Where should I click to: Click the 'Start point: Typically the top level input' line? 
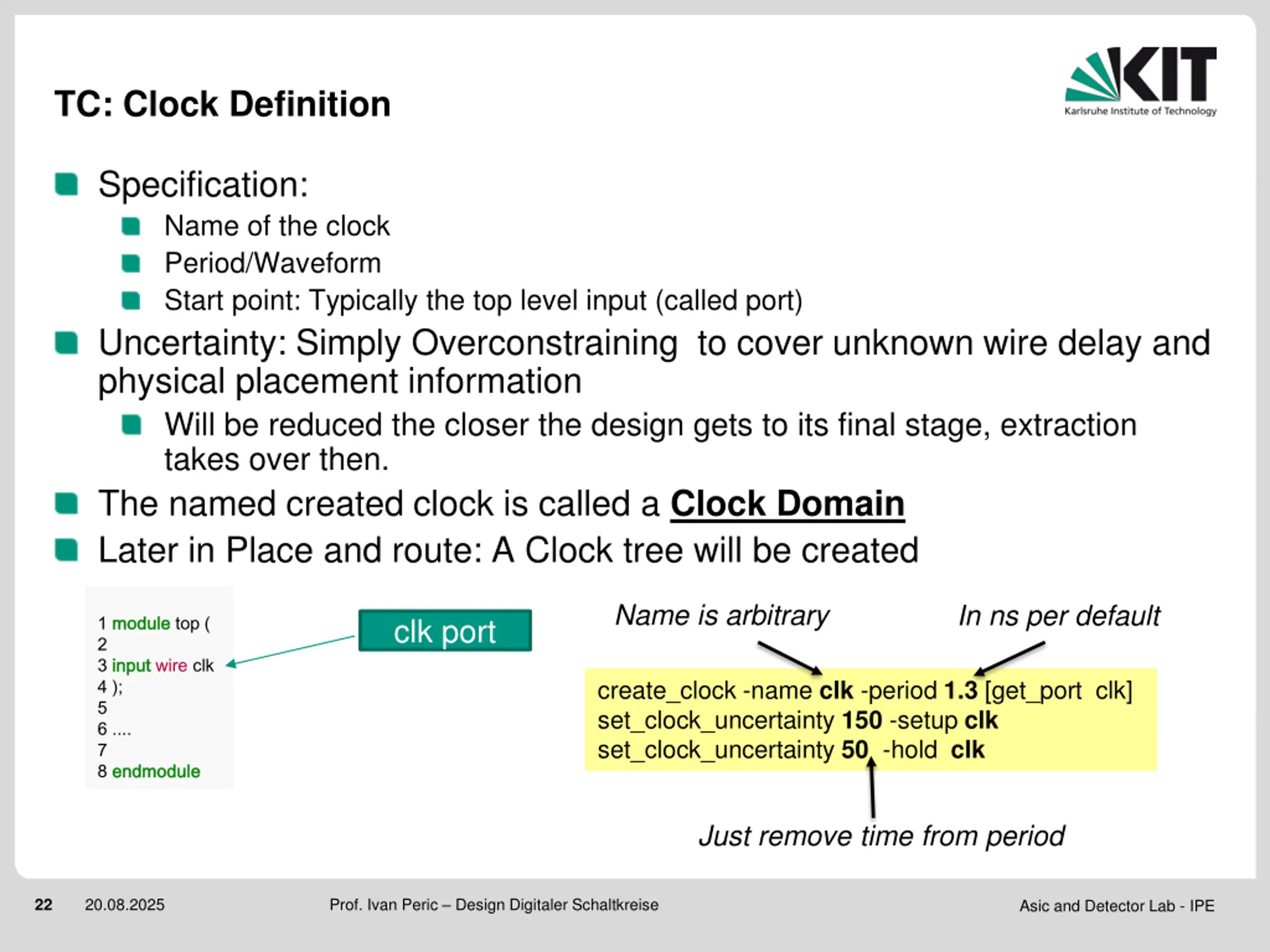(483, 300)
